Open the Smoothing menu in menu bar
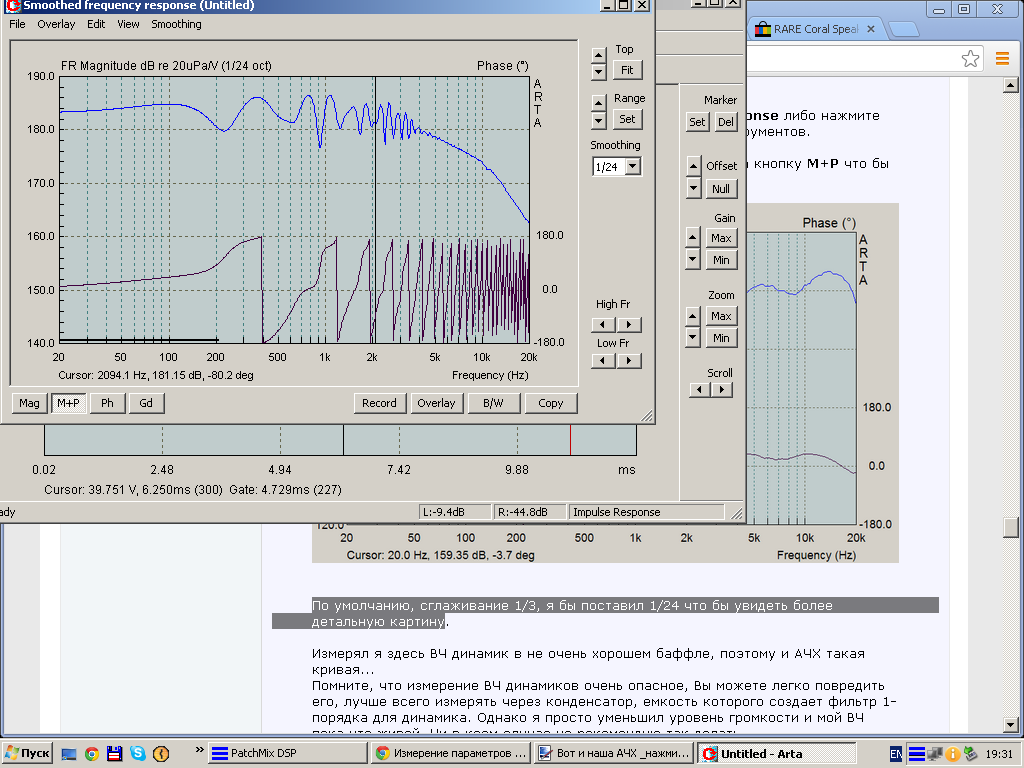This screenshot has width=1024, height=768. pos(176,24)
